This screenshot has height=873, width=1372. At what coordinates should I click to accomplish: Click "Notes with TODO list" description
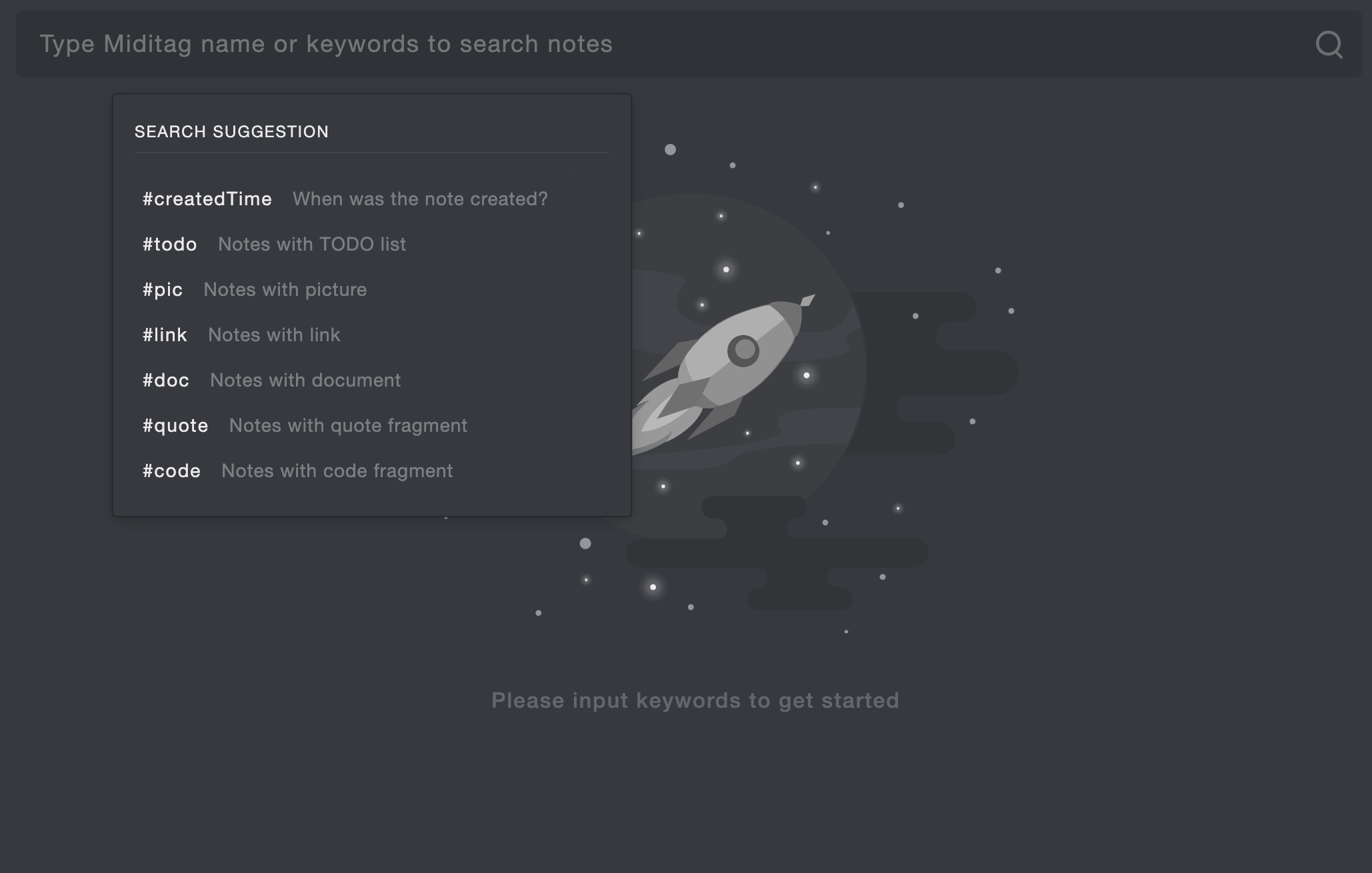point(312,244)
